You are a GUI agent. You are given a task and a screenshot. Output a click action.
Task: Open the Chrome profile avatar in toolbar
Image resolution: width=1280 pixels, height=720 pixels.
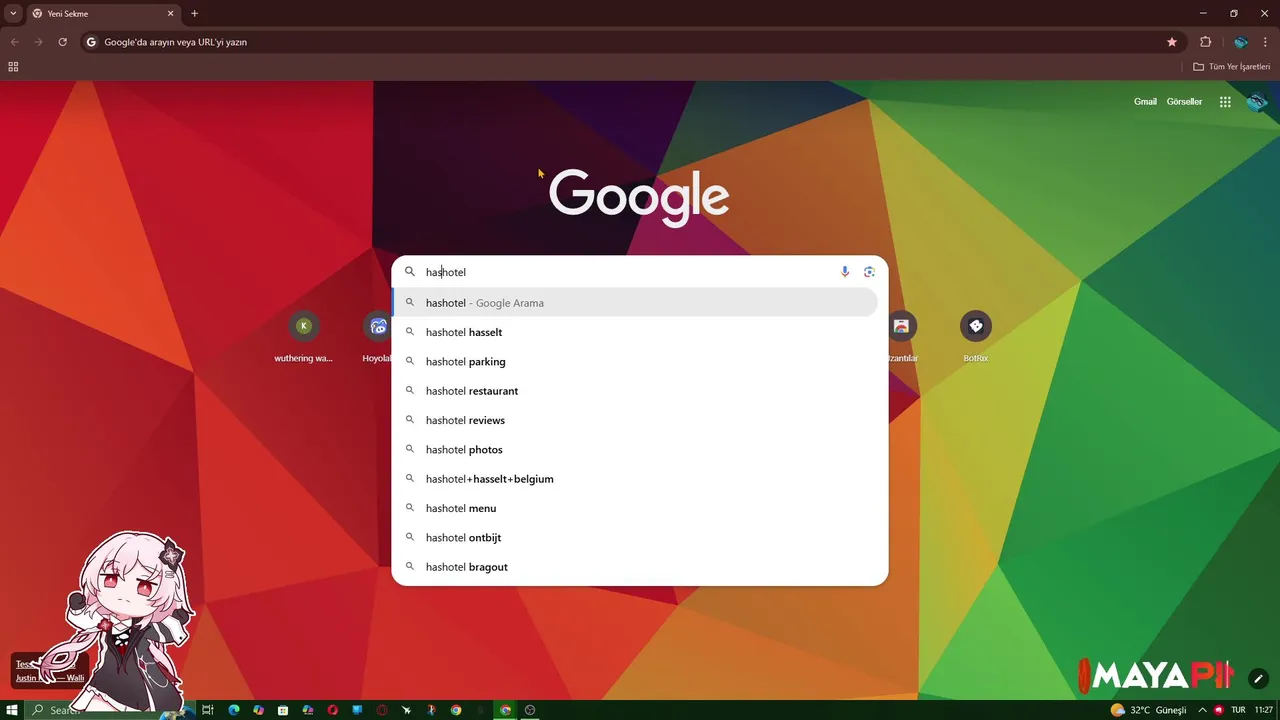pyautogui.click(x=1241, y=42)
